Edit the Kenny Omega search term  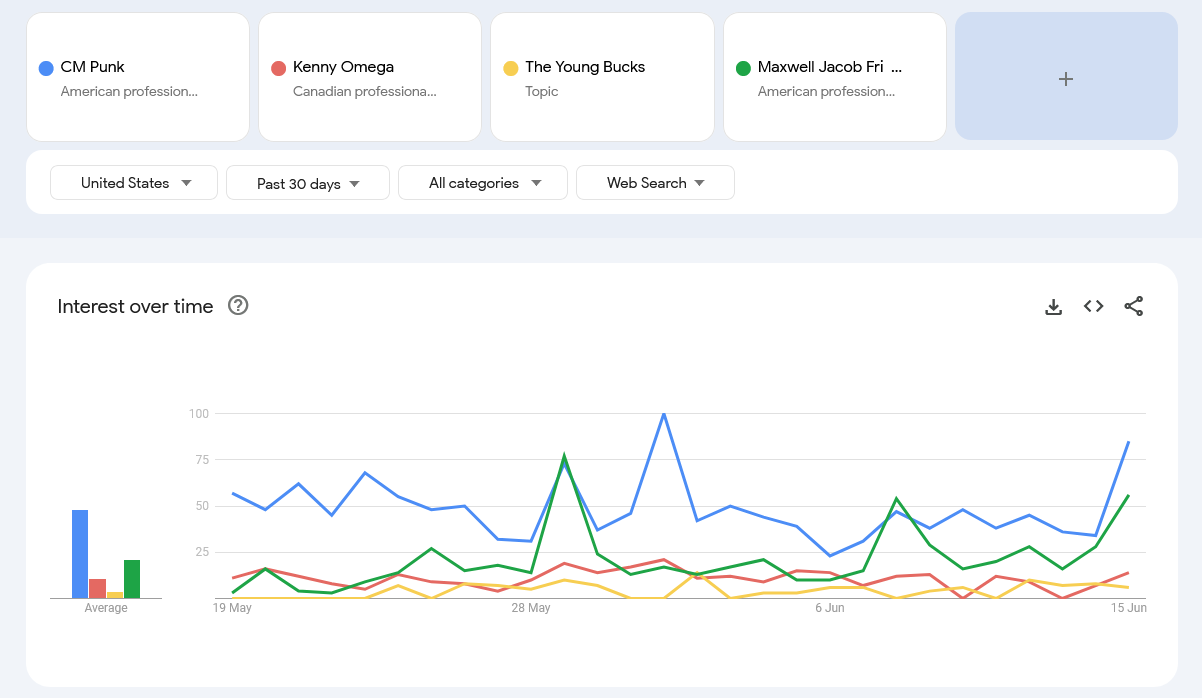(370, 78)
